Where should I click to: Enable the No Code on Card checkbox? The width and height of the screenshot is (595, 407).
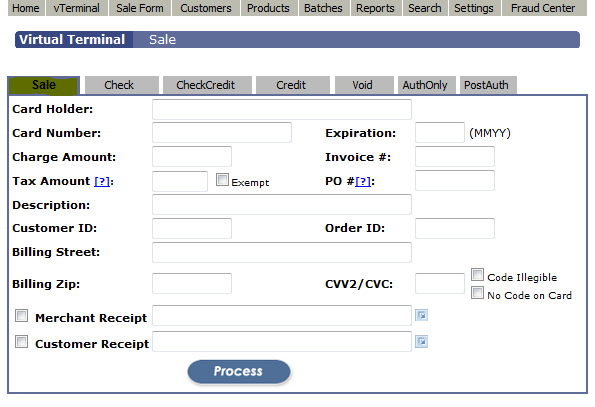[x=477, y=293]
